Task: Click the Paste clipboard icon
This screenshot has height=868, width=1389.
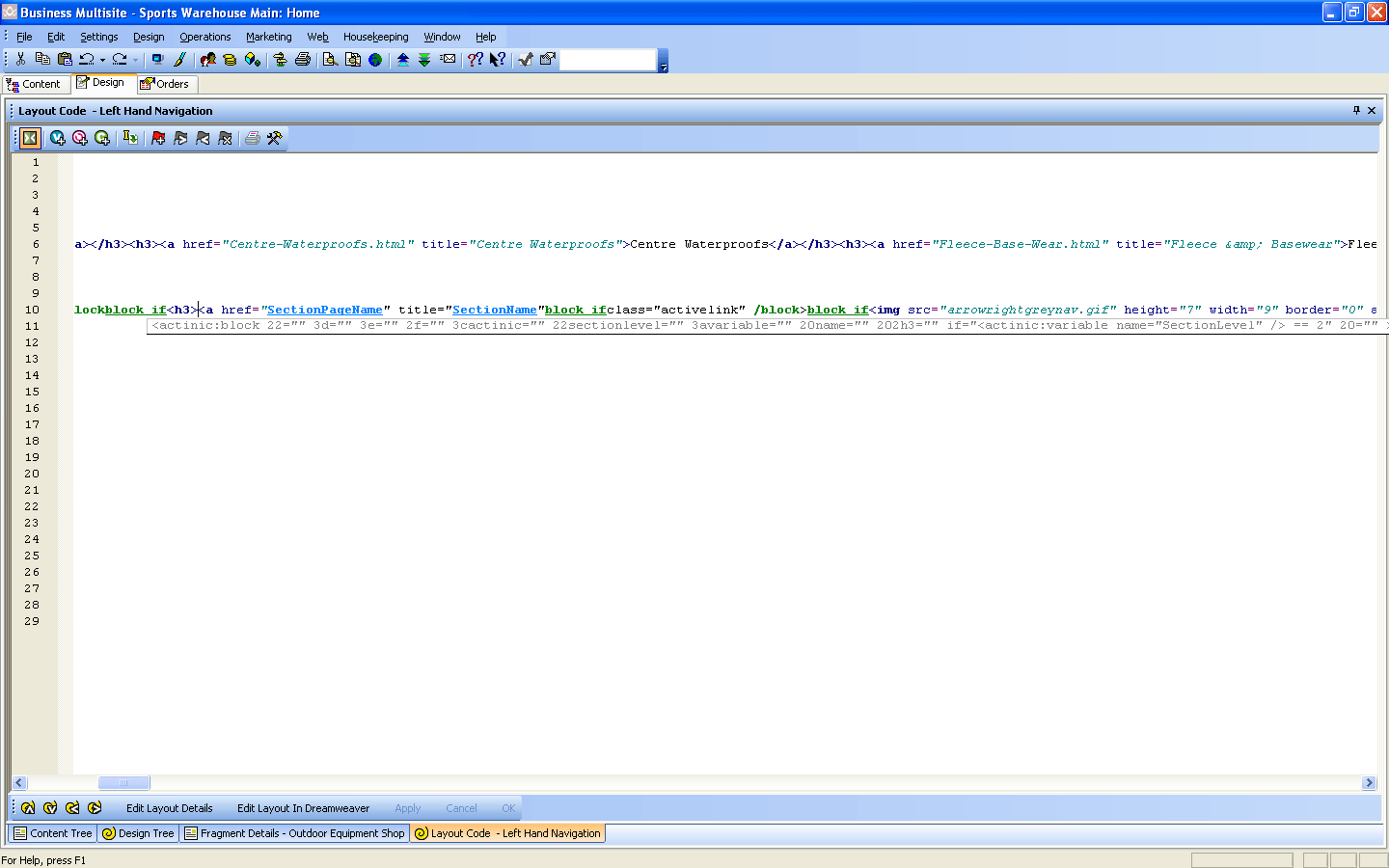Action: [x=65, y=60]
